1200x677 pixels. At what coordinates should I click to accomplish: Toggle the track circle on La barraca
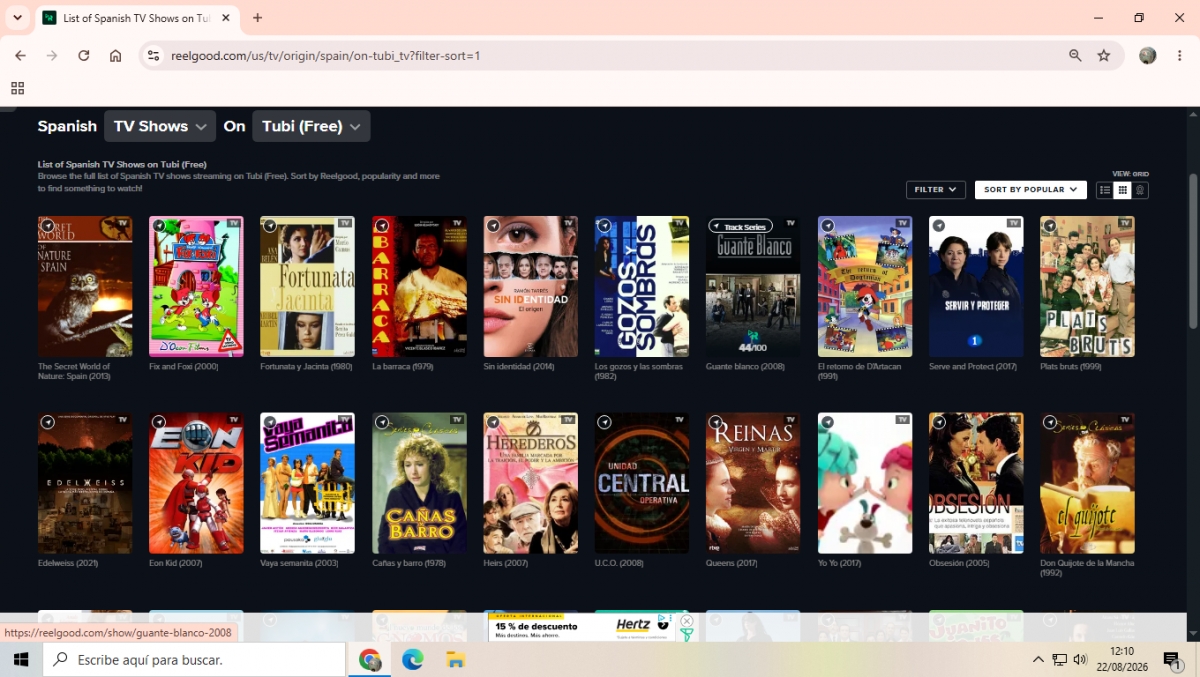(381, 226)
